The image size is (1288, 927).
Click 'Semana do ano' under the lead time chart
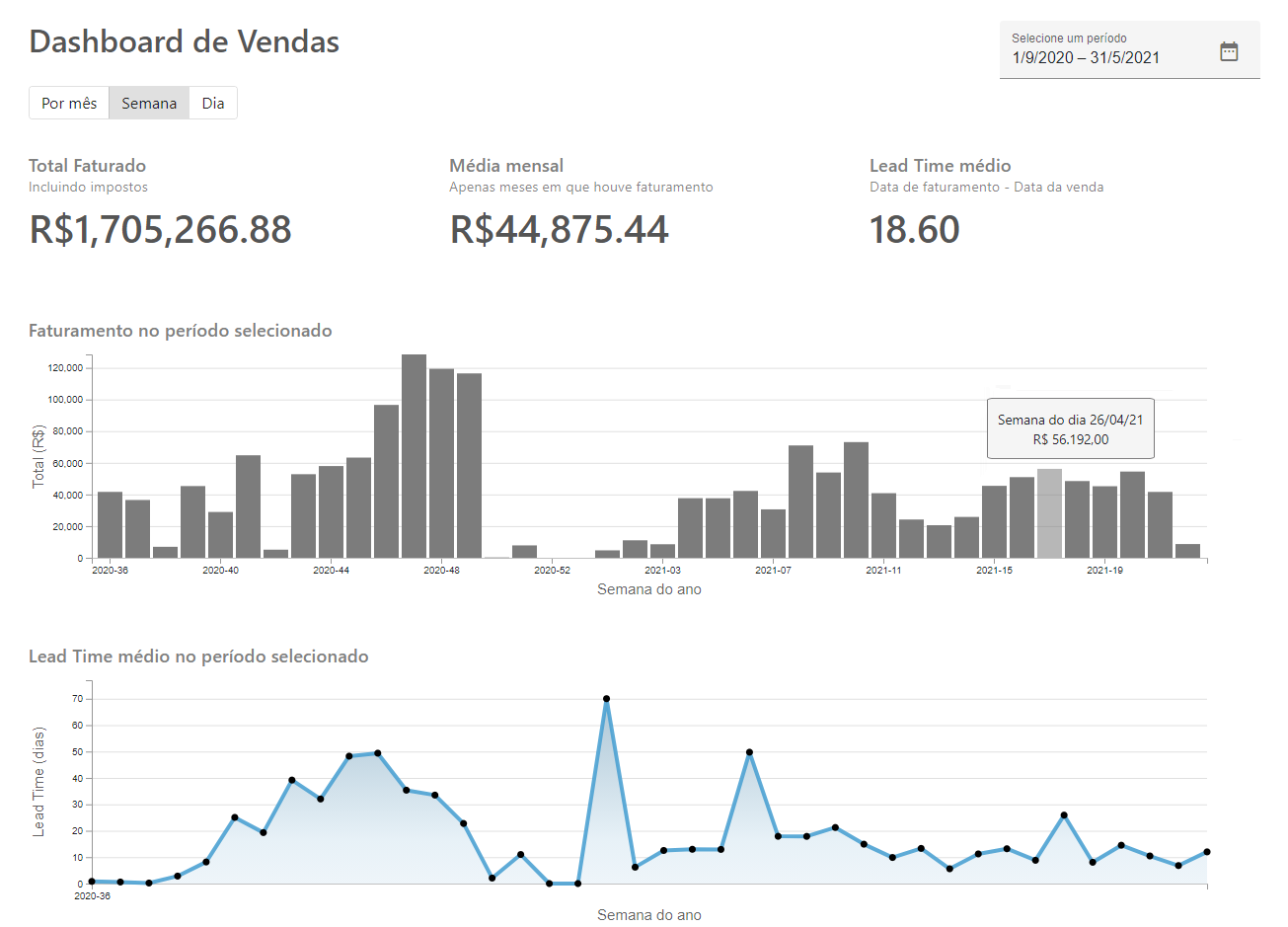point(649,915)
